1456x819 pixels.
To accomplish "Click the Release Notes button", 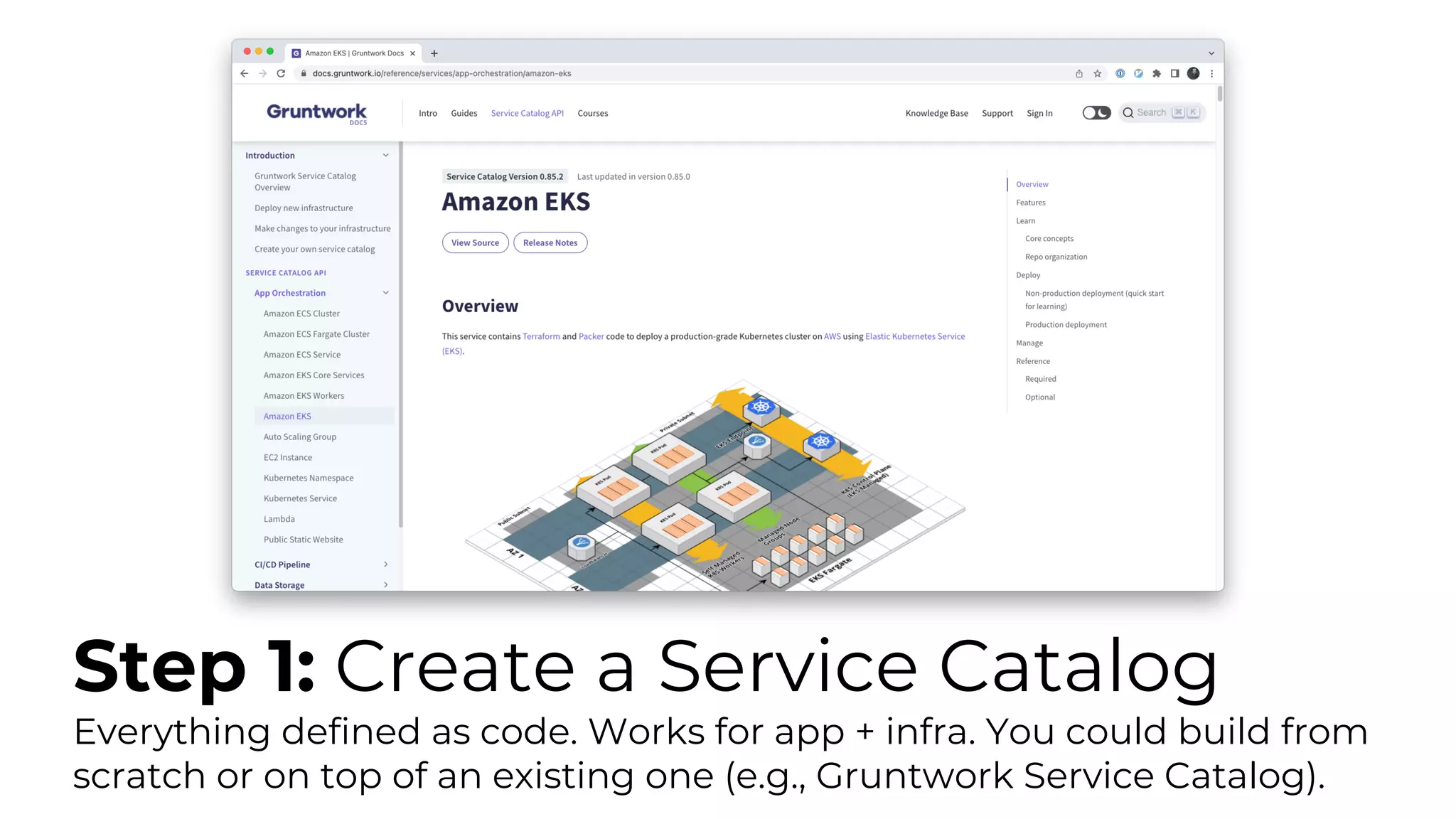I will pos(550,242).
